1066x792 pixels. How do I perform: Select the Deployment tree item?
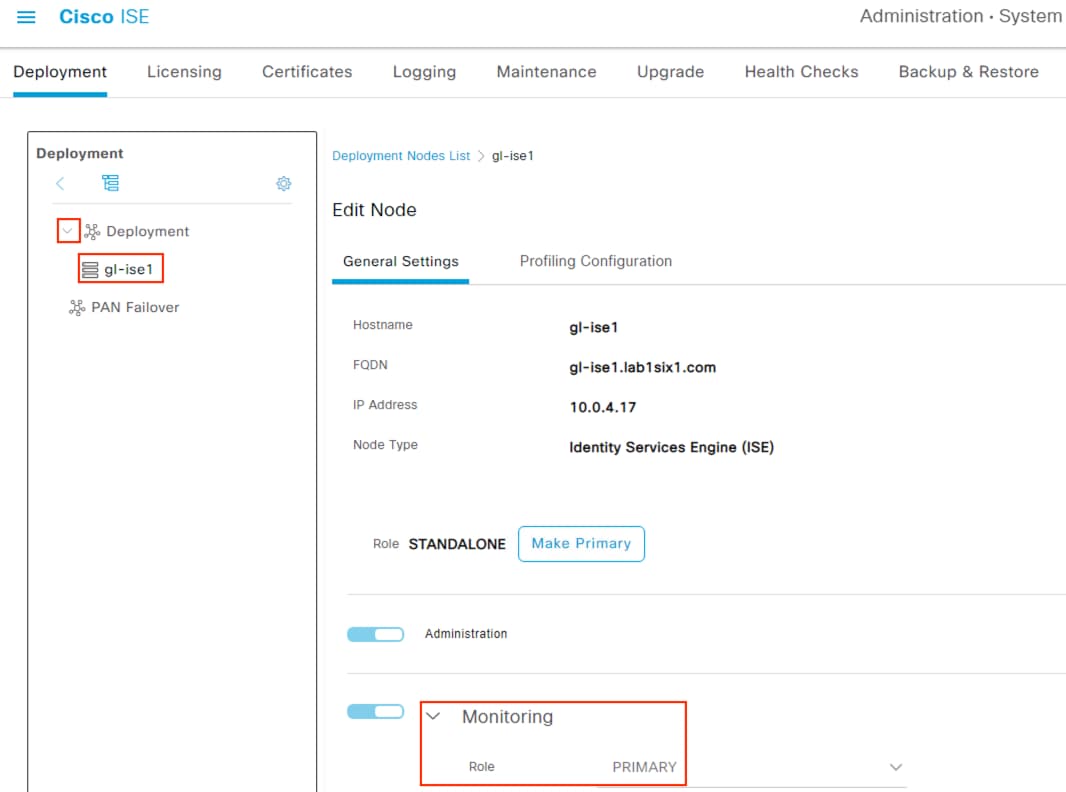(148, 232)
